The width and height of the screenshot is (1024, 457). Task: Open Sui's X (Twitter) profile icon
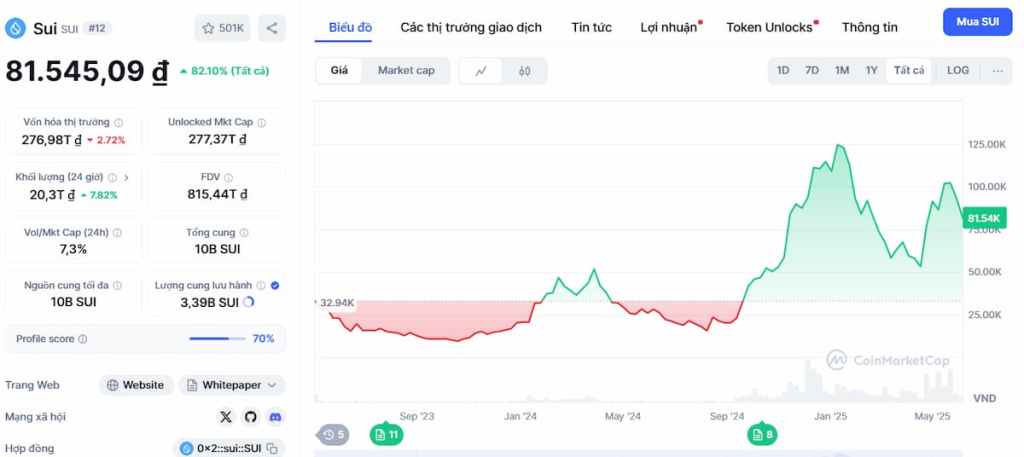pyautogui.click(x=226, y=416)
